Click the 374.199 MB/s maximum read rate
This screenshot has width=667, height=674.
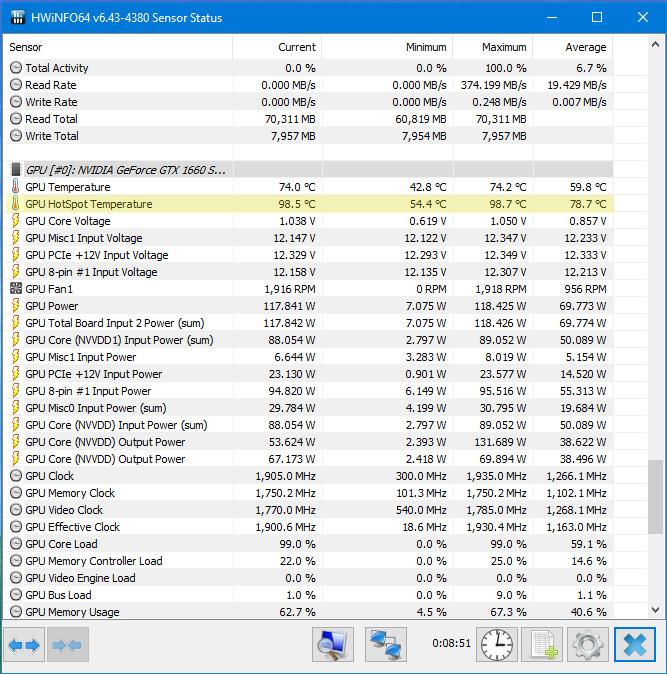point(493,85)
